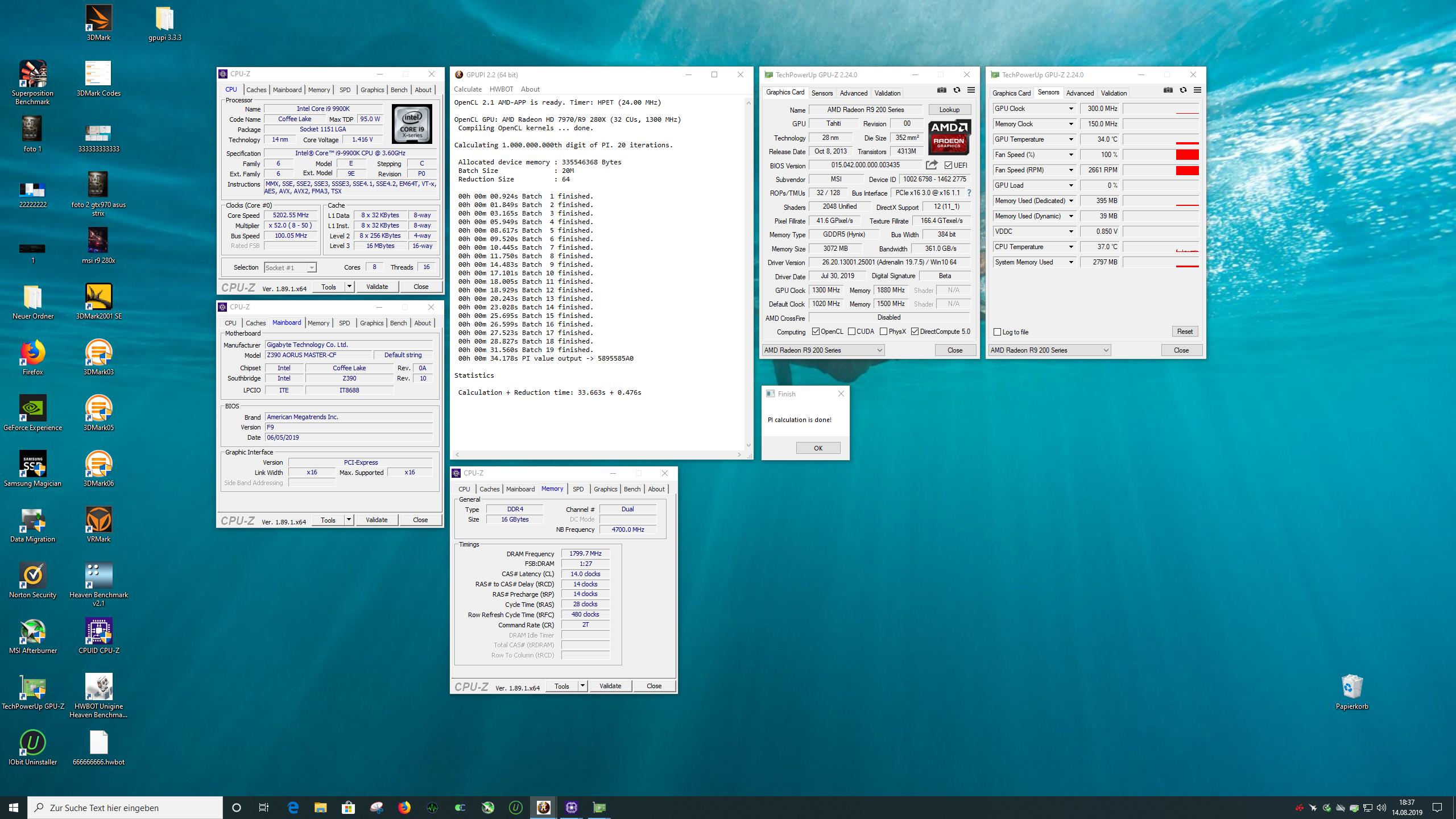Expand the VDDC sensor dropdown
The image size is (1456, 819).
(1070, 231)
